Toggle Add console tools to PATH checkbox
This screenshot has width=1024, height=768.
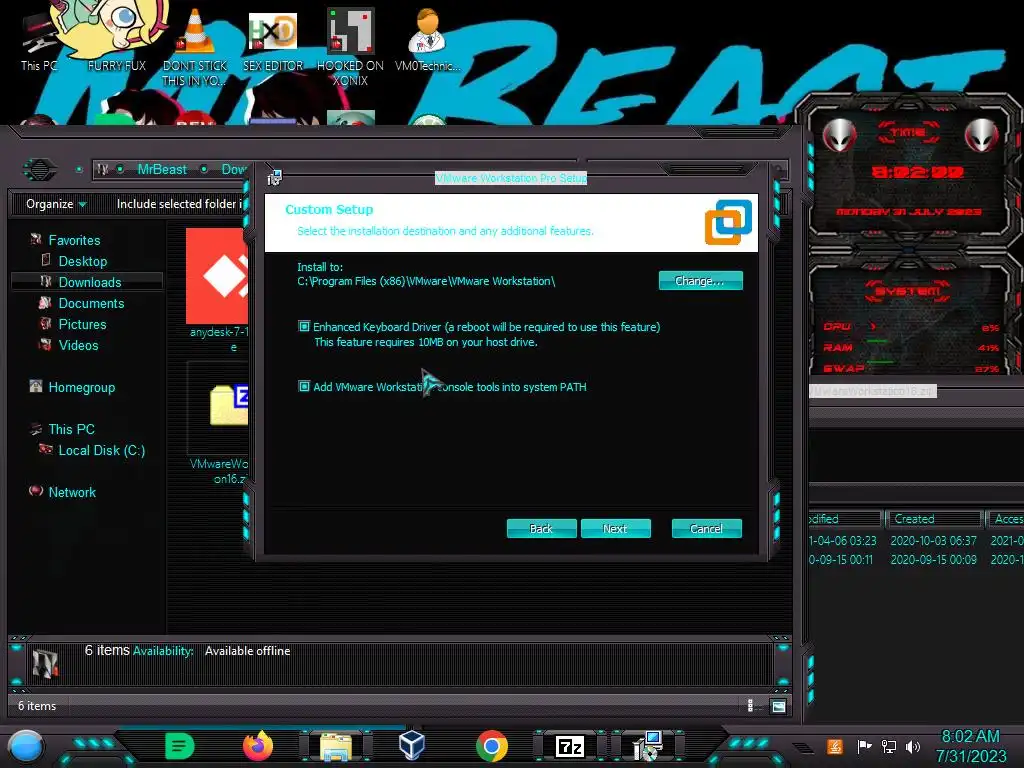coord(304,386)
